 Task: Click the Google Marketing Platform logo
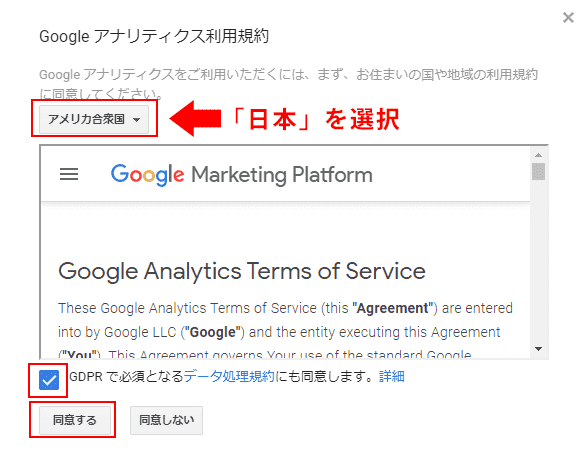tap(241, 174)
